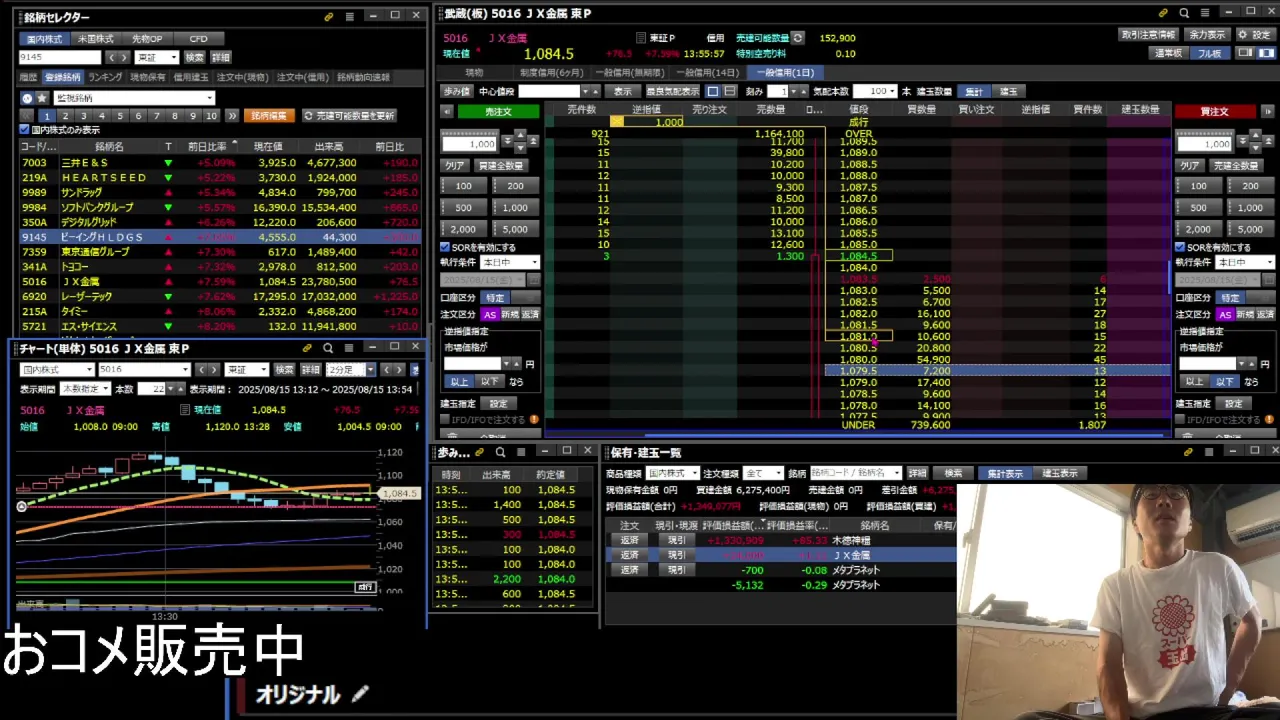
Task: Open the 監視銘柄 watchlist dropdown
Action: pos(134,98)
